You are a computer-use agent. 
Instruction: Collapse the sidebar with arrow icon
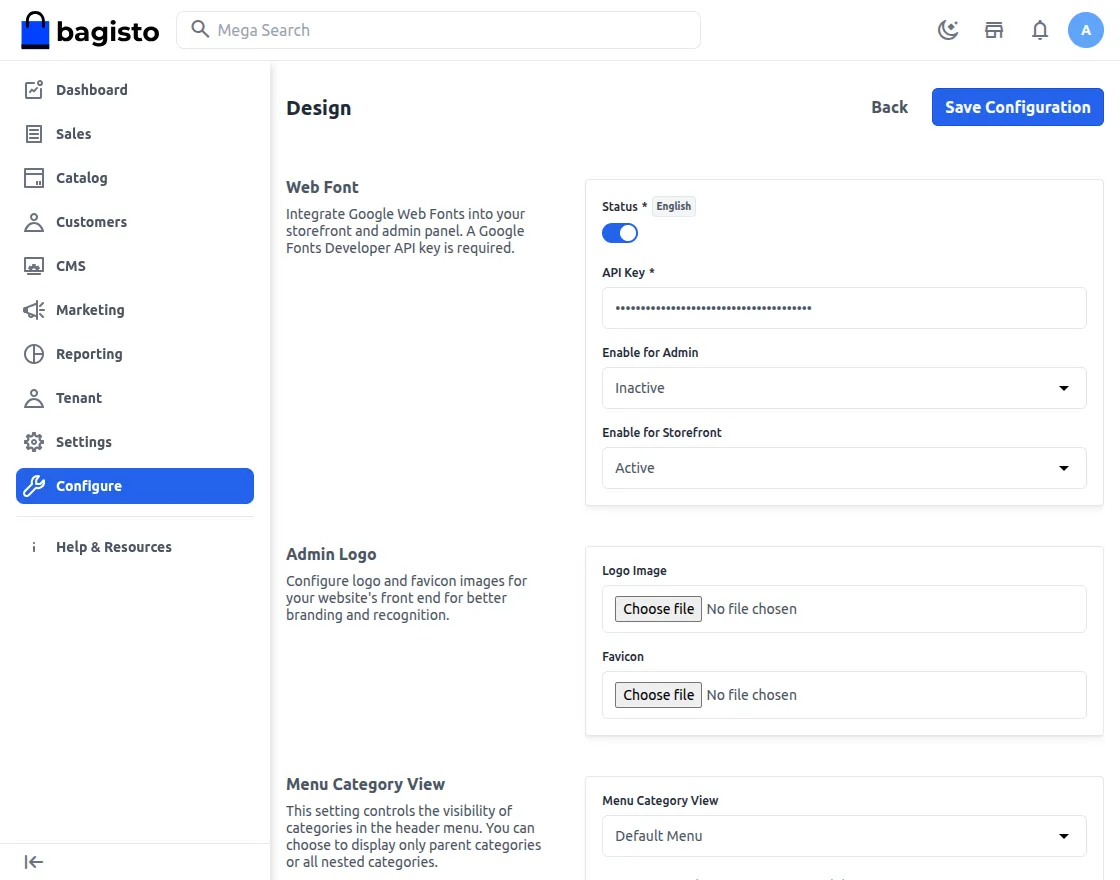click(x=34, y=862)
